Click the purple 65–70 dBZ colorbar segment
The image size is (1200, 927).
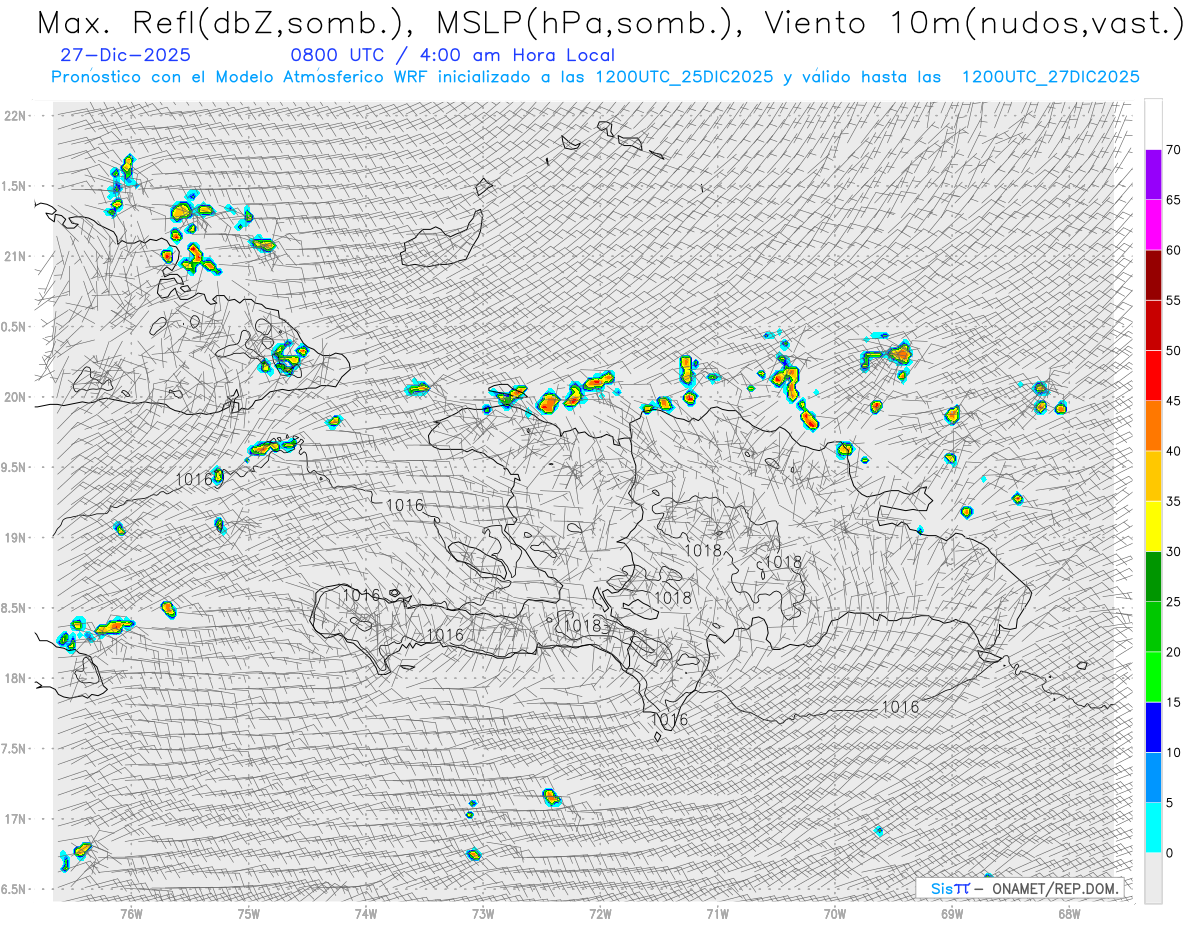coord(1153,175)
